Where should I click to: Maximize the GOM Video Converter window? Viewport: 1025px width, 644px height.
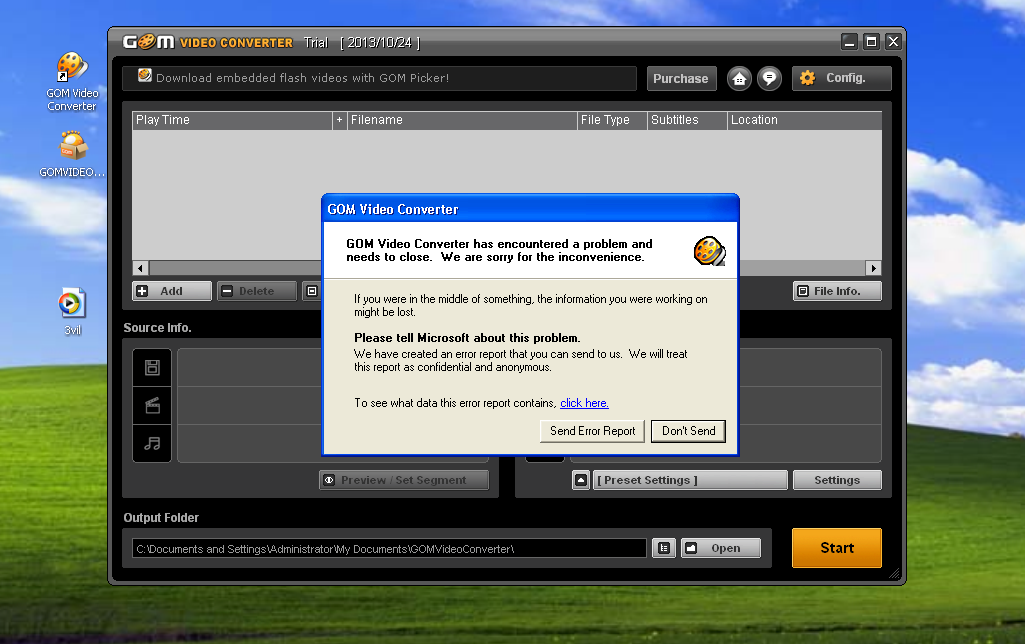click(x=871, y=42)
